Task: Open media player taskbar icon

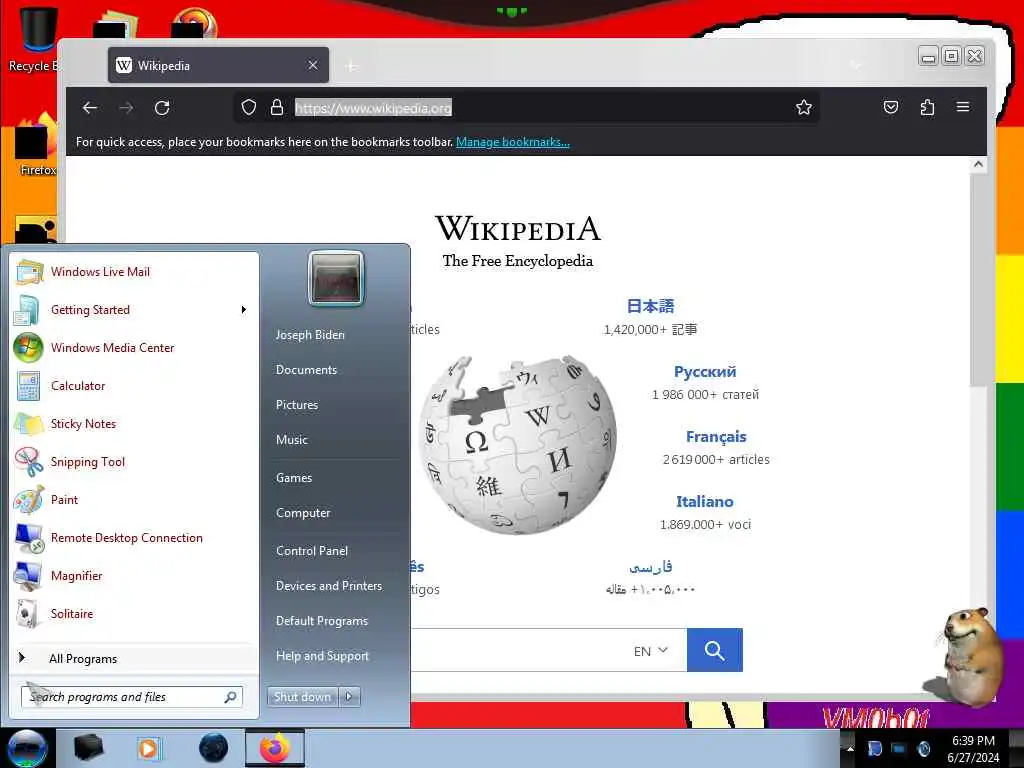Action: (148, 748)
